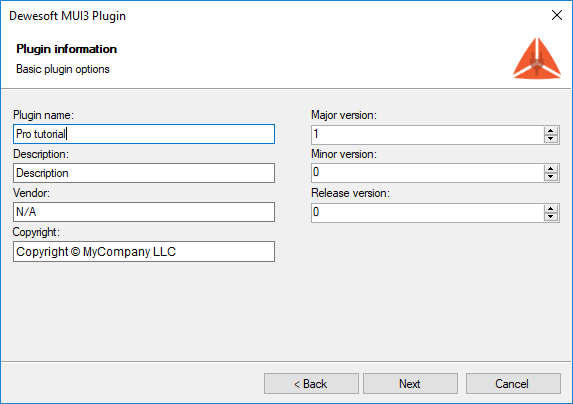Click the Copyright: label

click(x=36, y=232)
